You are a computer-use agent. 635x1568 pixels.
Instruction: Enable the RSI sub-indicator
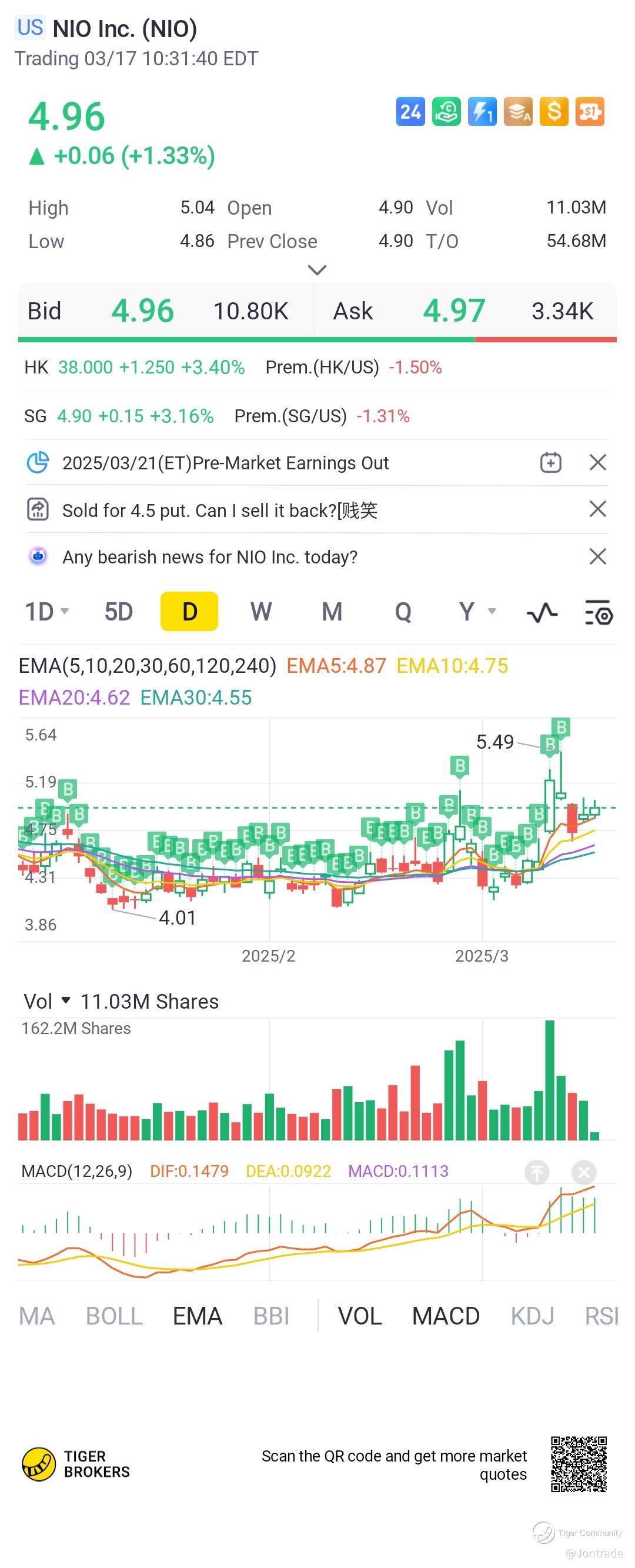(x=601, y=1316)
